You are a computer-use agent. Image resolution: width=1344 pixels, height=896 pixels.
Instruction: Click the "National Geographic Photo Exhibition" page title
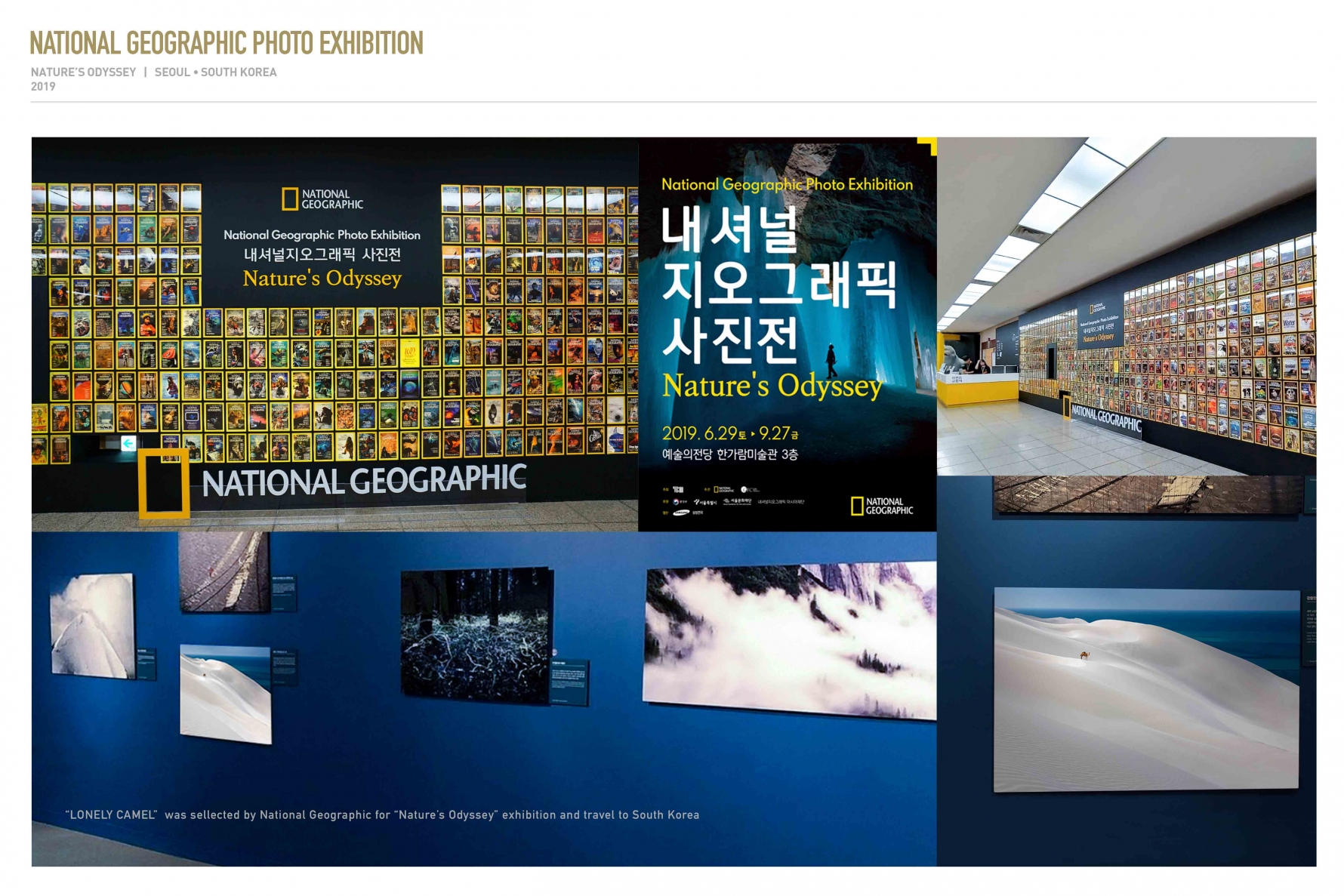(x=227, y=44)
